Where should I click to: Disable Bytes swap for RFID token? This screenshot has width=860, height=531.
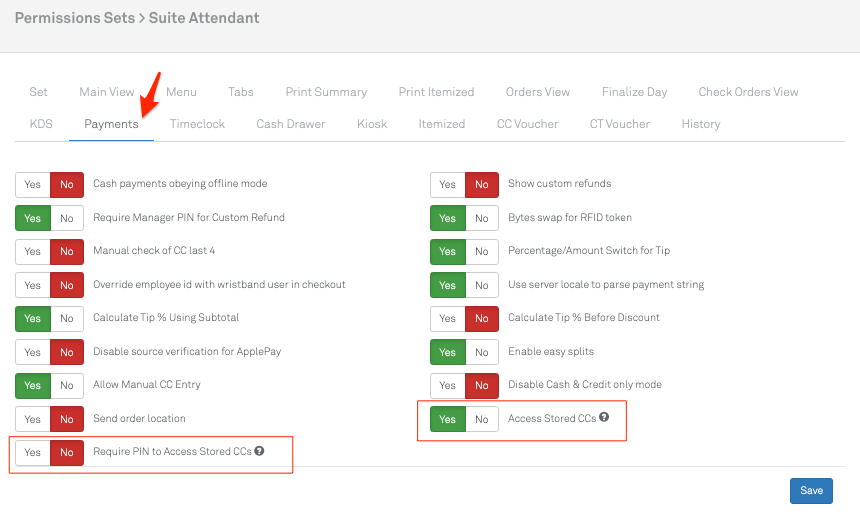pos(481,218)
